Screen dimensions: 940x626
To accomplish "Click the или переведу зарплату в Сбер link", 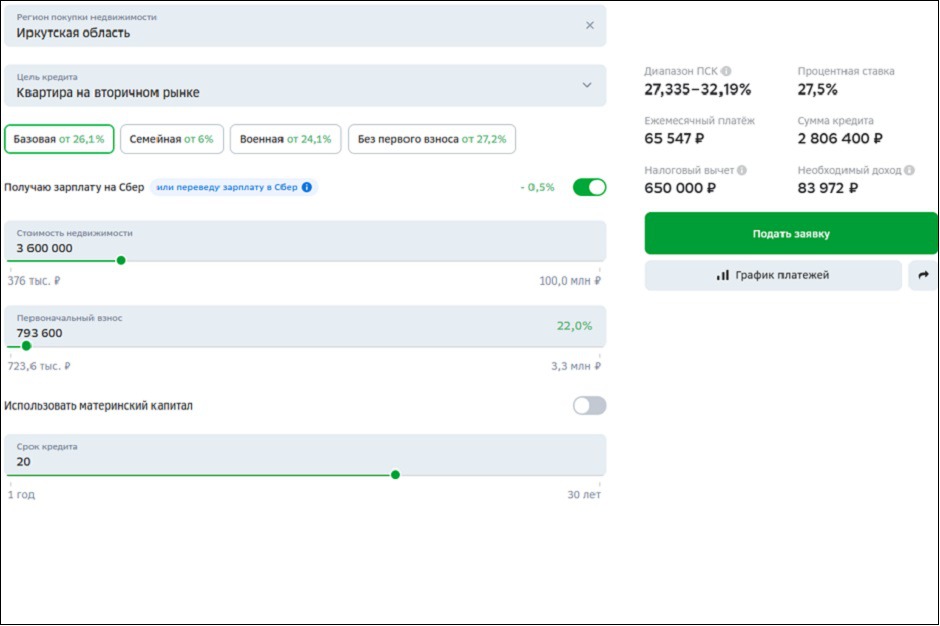I will coord(227,187).
